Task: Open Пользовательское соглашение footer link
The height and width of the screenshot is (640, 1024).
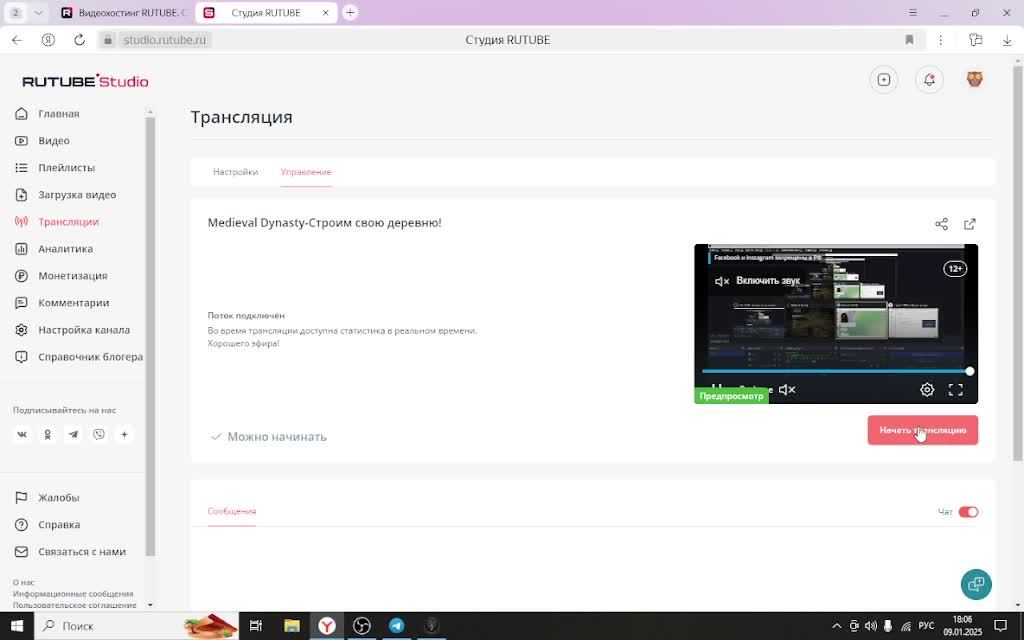Action: 74,605
